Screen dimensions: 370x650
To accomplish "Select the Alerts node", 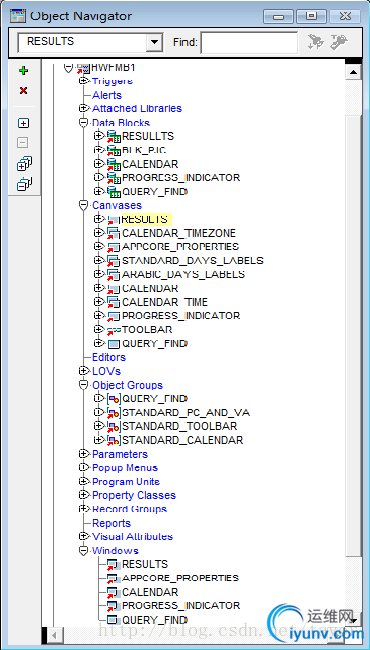I will tap(107, 95).
